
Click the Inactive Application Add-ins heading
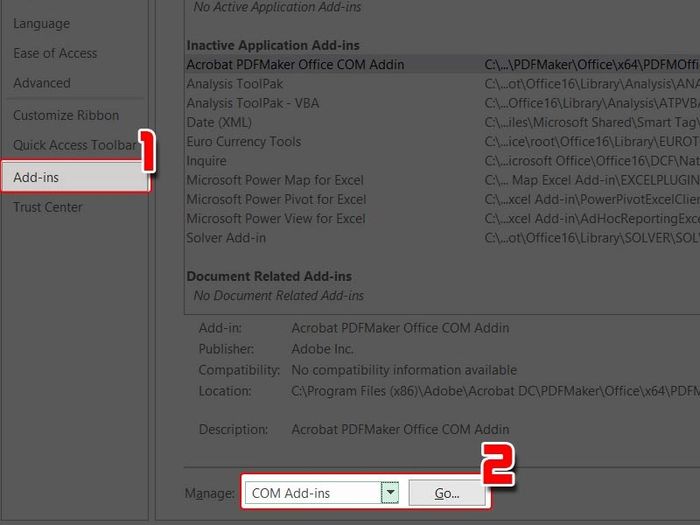click(x=273, y=45)
